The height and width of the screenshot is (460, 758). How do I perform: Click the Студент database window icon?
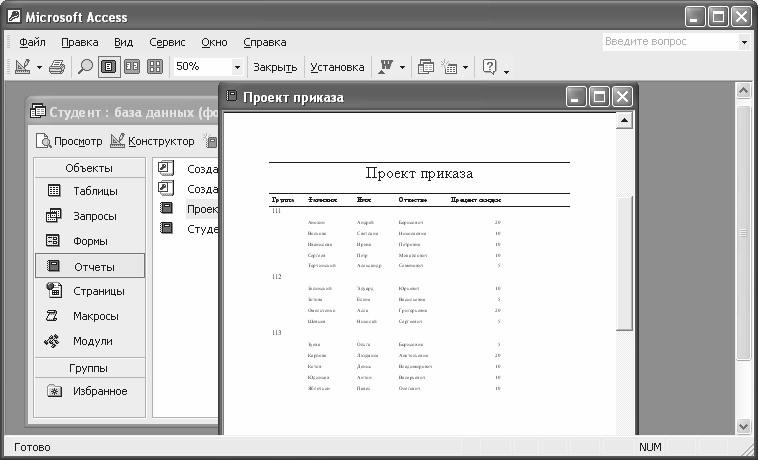[x=38, y=112]
